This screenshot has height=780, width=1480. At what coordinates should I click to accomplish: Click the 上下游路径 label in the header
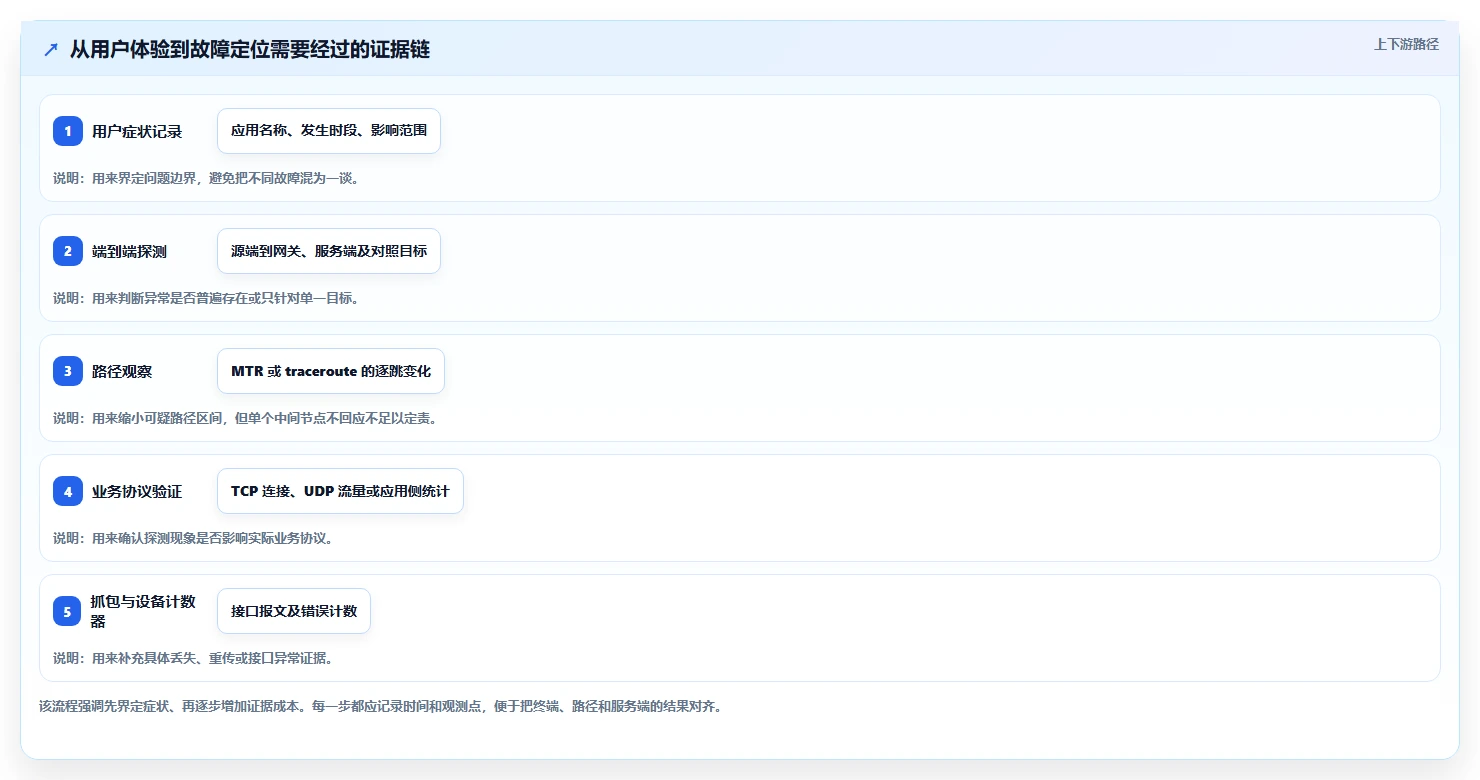[1406, 44]
